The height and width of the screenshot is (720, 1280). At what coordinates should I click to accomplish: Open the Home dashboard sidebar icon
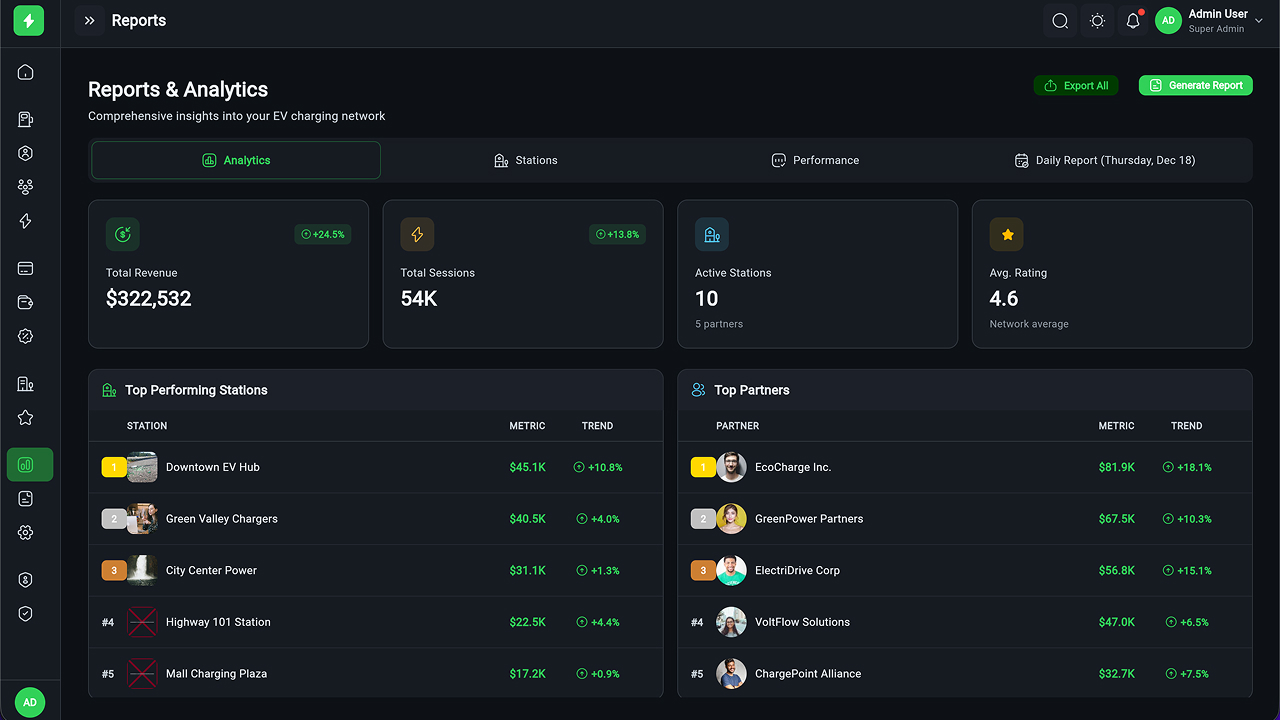tap(26, 72)
